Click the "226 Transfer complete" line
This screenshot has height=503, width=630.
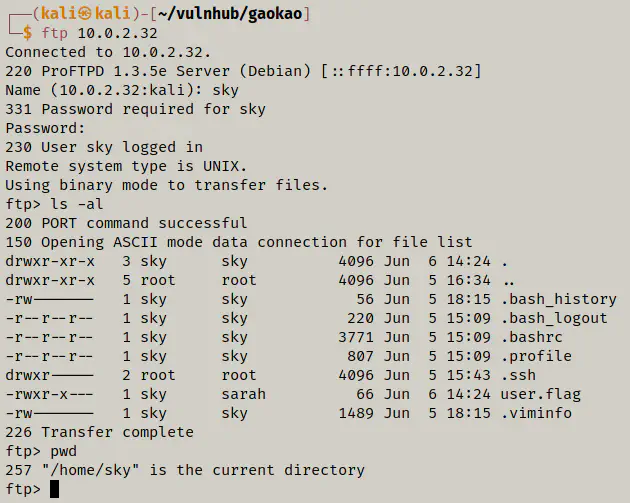(x=100, y=432)
